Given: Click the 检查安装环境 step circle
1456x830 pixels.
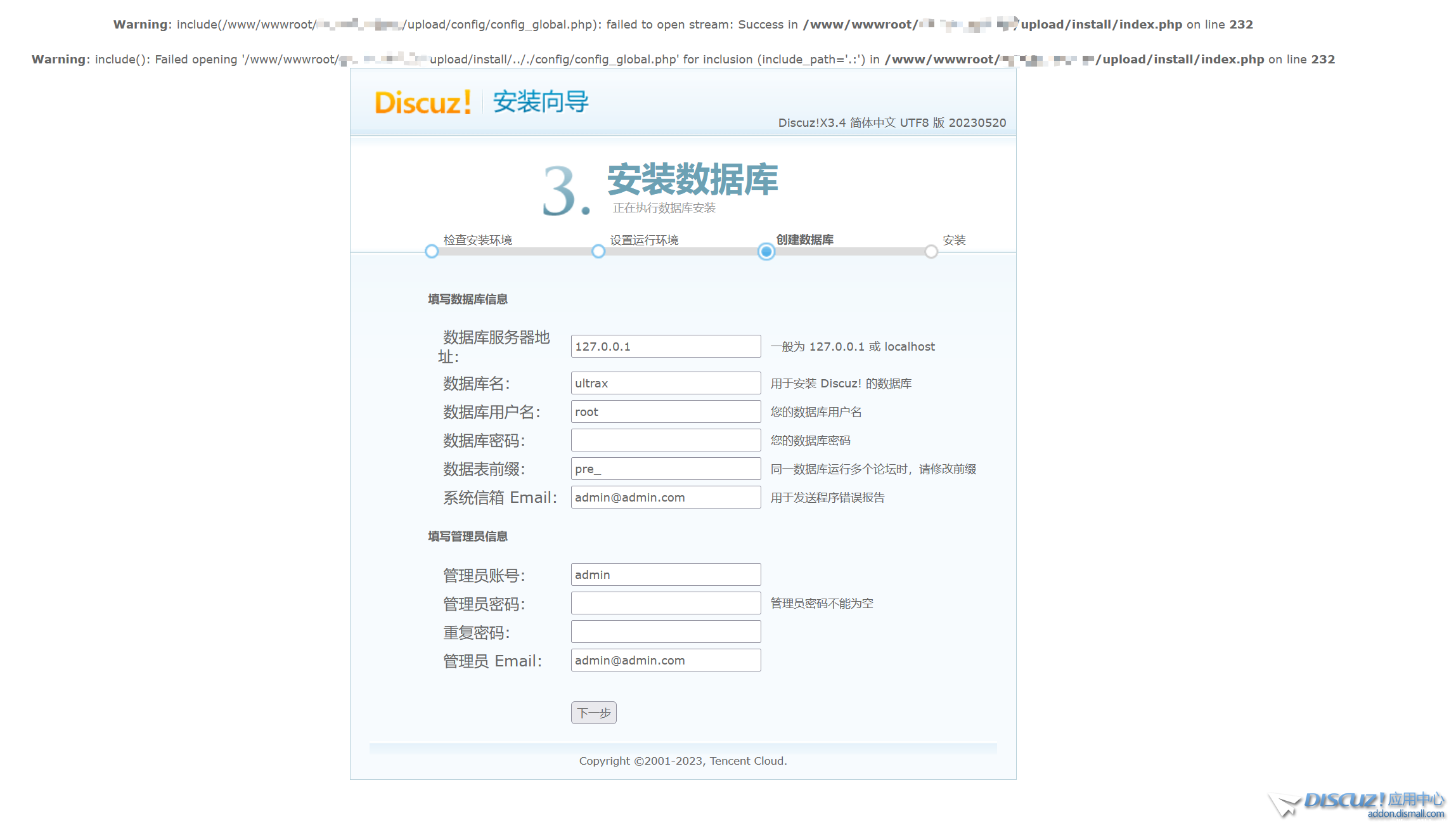Looking at the screenshot, I should pyautogui.click(x=432, y=252).
